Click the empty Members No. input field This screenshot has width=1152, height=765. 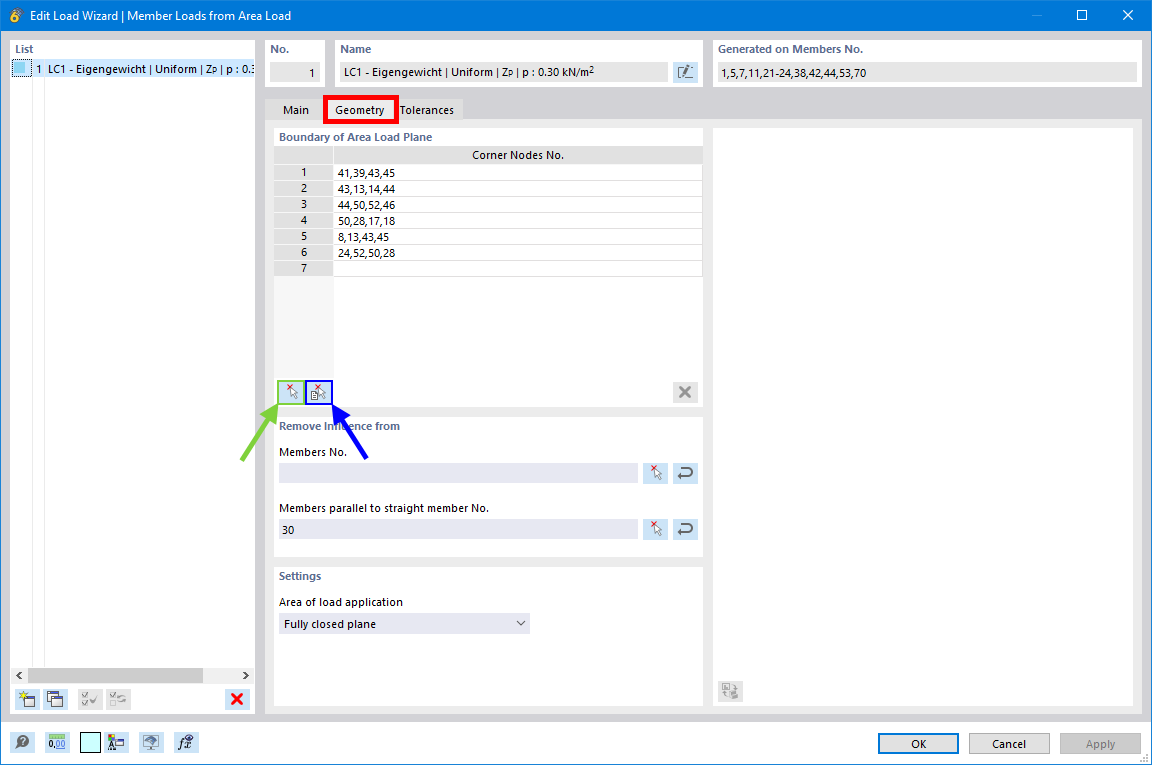point(457,472)
